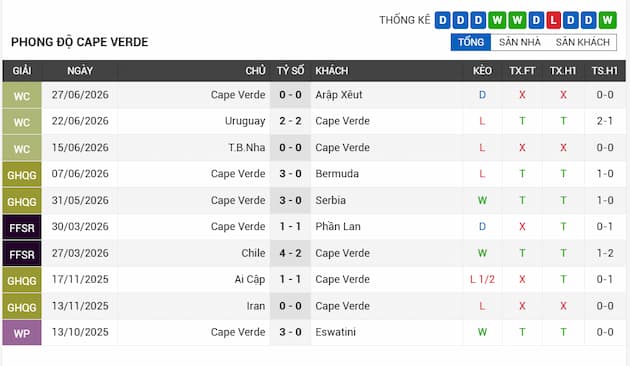Click the last green W badge in THỐNG KÊ
630x366 pixels.
607,20
